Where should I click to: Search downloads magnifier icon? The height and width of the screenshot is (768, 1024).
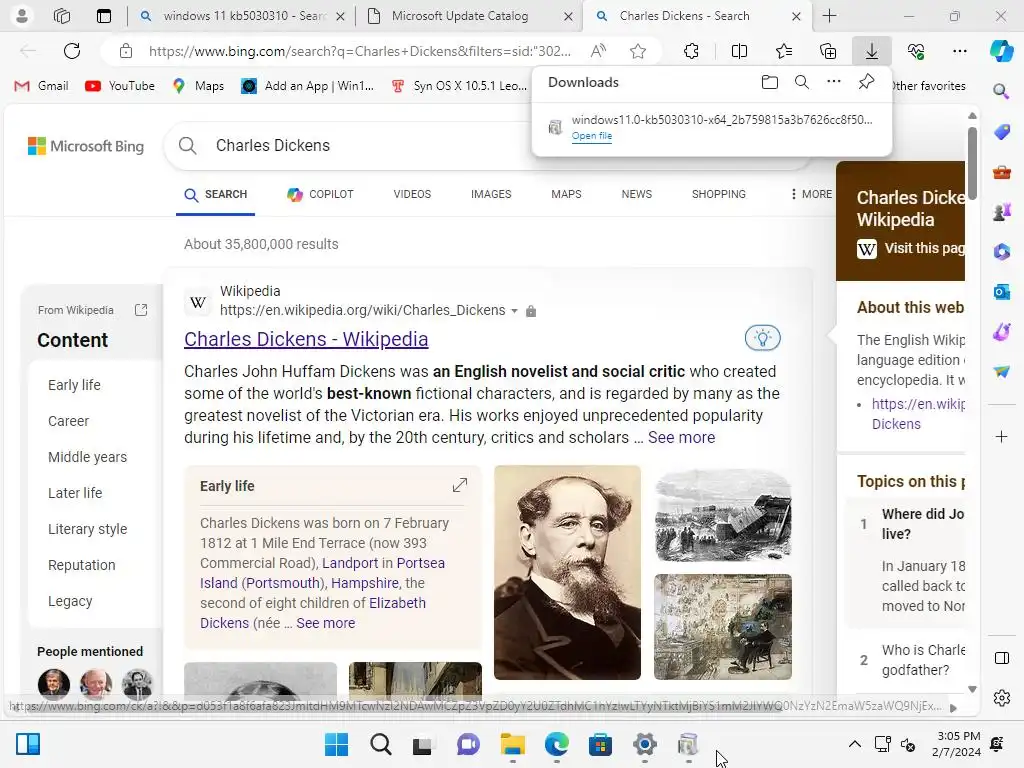pyautogui.click(x=802, y=82)
